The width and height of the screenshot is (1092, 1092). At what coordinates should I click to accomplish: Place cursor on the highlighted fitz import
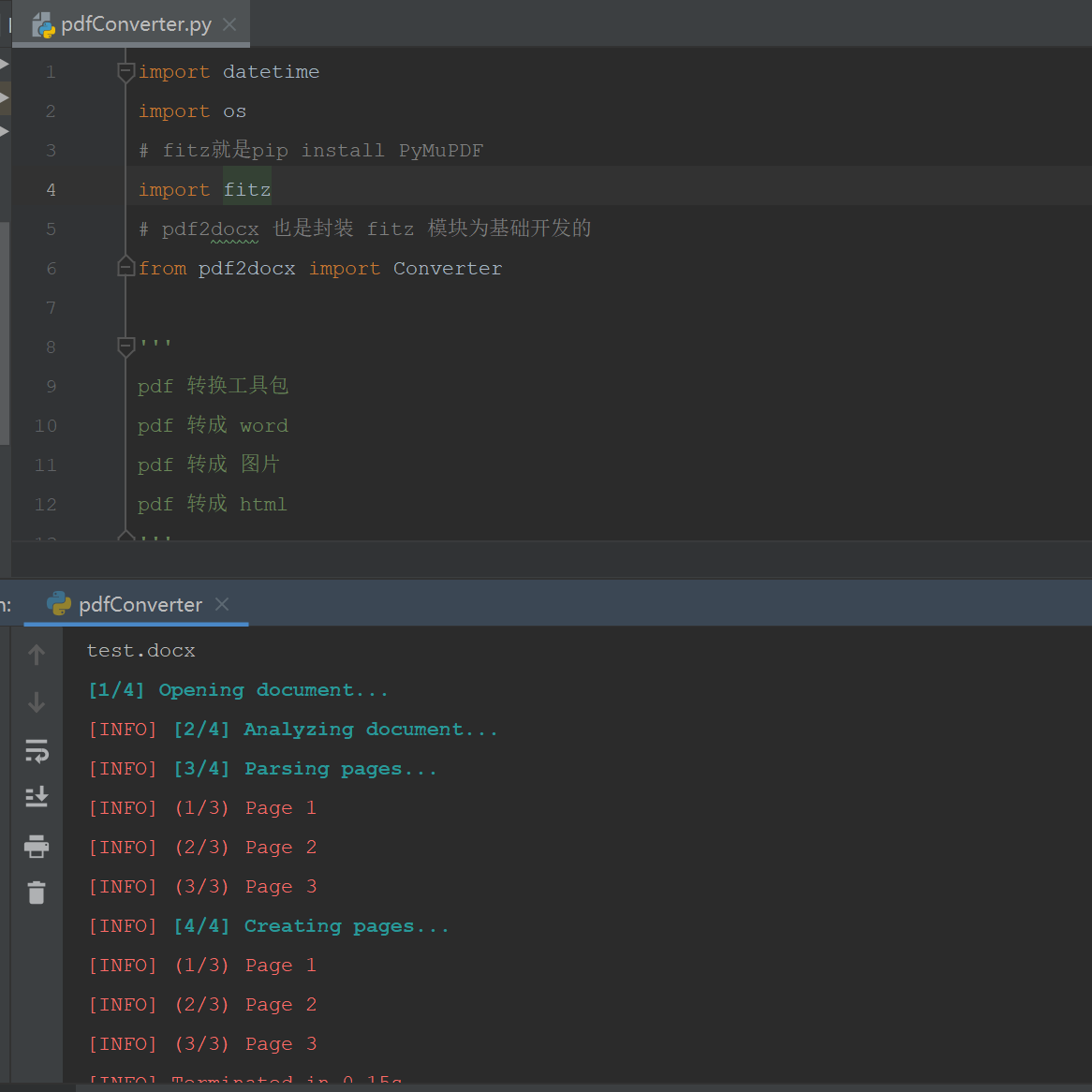click(247, 190)
